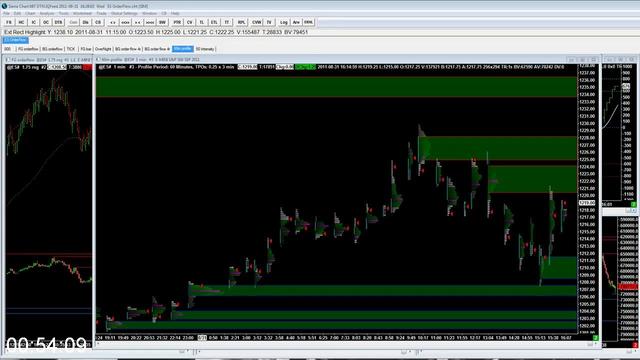Open the CB menu
The width and height of the screenshot is (640, 360).
coord(164,13)
